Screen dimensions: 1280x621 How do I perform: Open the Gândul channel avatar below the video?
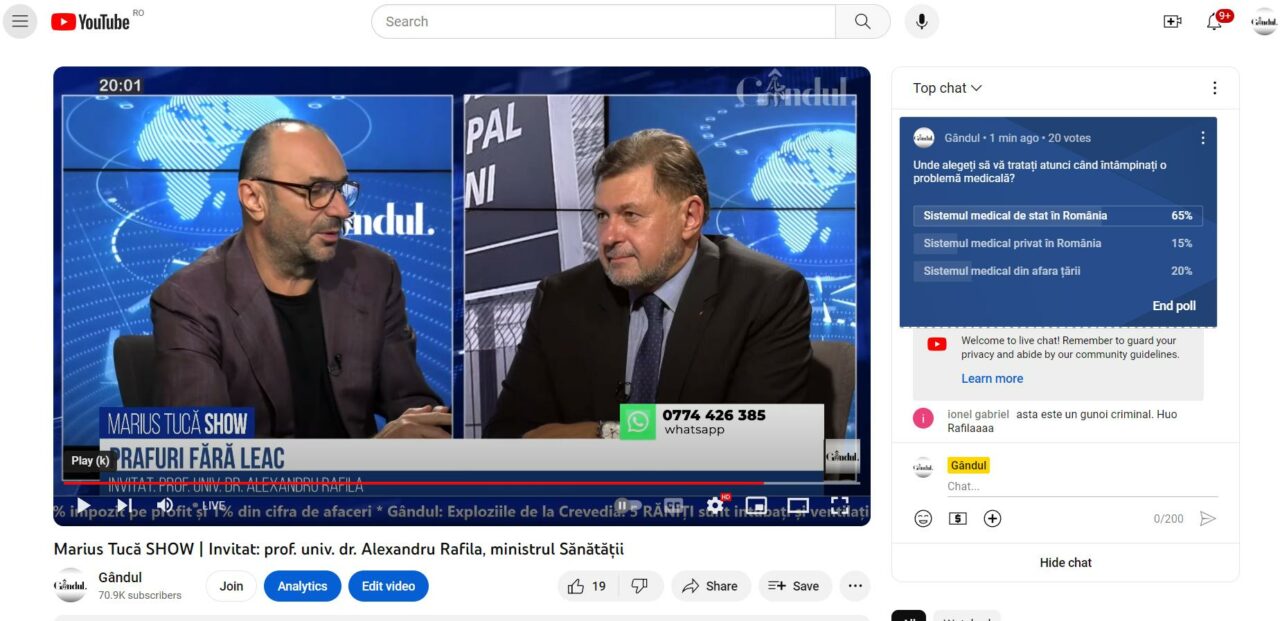pyautogui.click(x=70, y=585)
